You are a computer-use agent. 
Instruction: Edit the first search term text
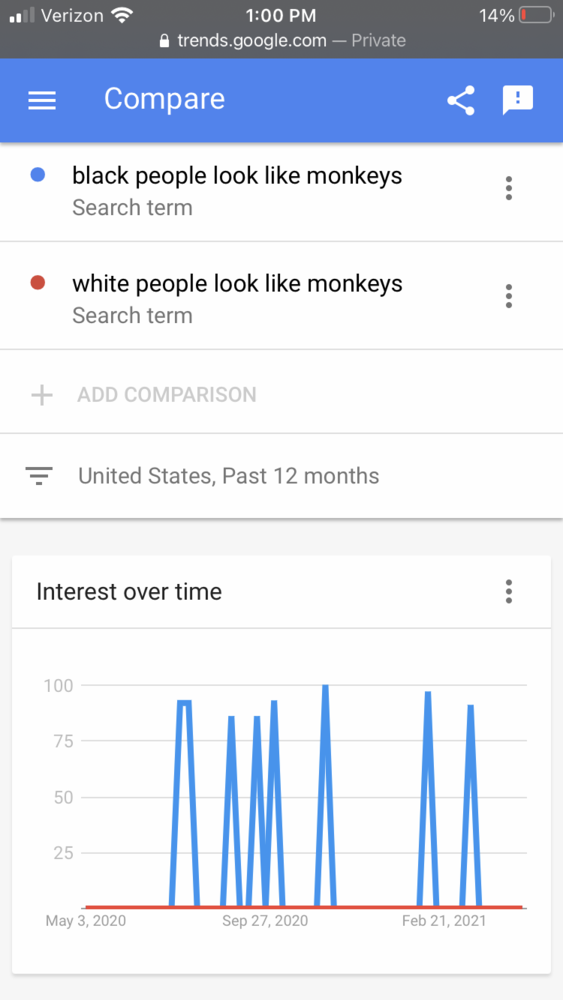[237, 175]
